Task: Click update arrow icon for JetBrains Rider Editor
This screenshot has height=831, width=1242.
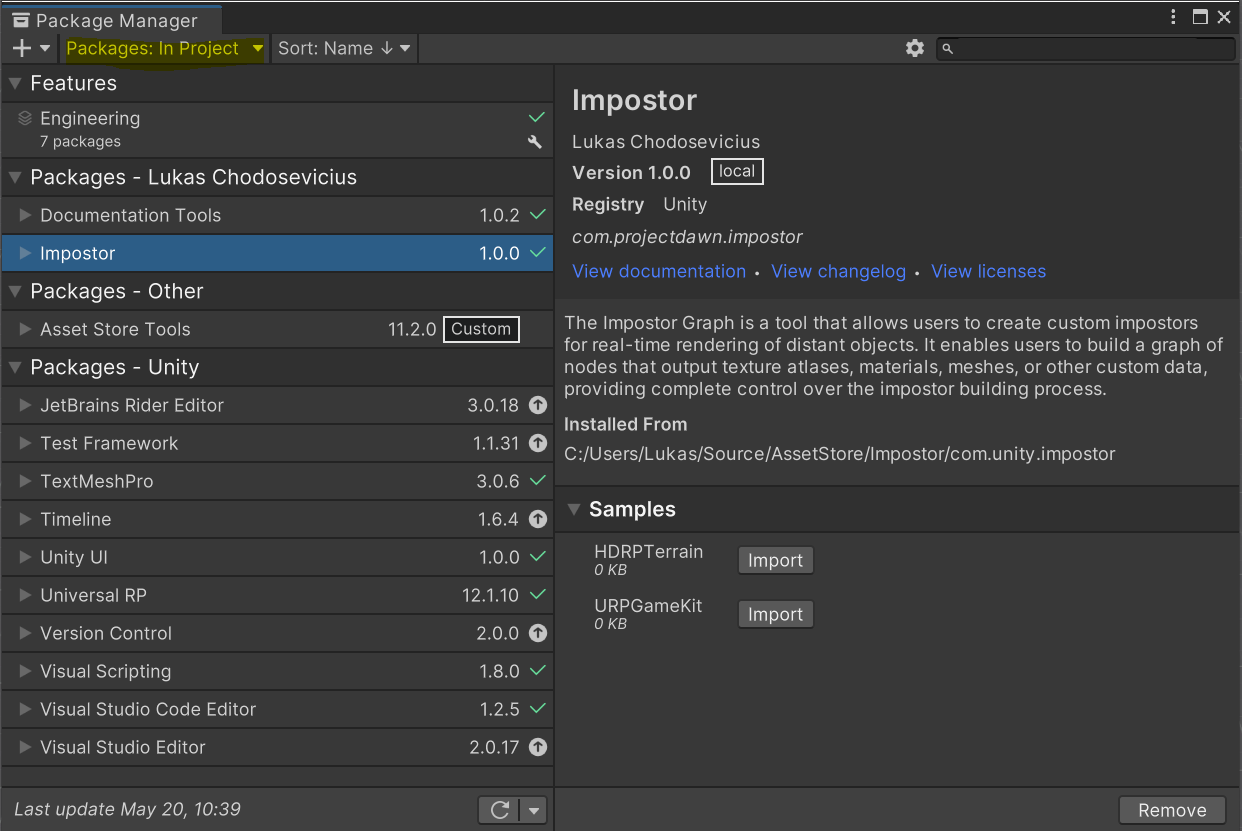Action: click(x=538, y=405)
